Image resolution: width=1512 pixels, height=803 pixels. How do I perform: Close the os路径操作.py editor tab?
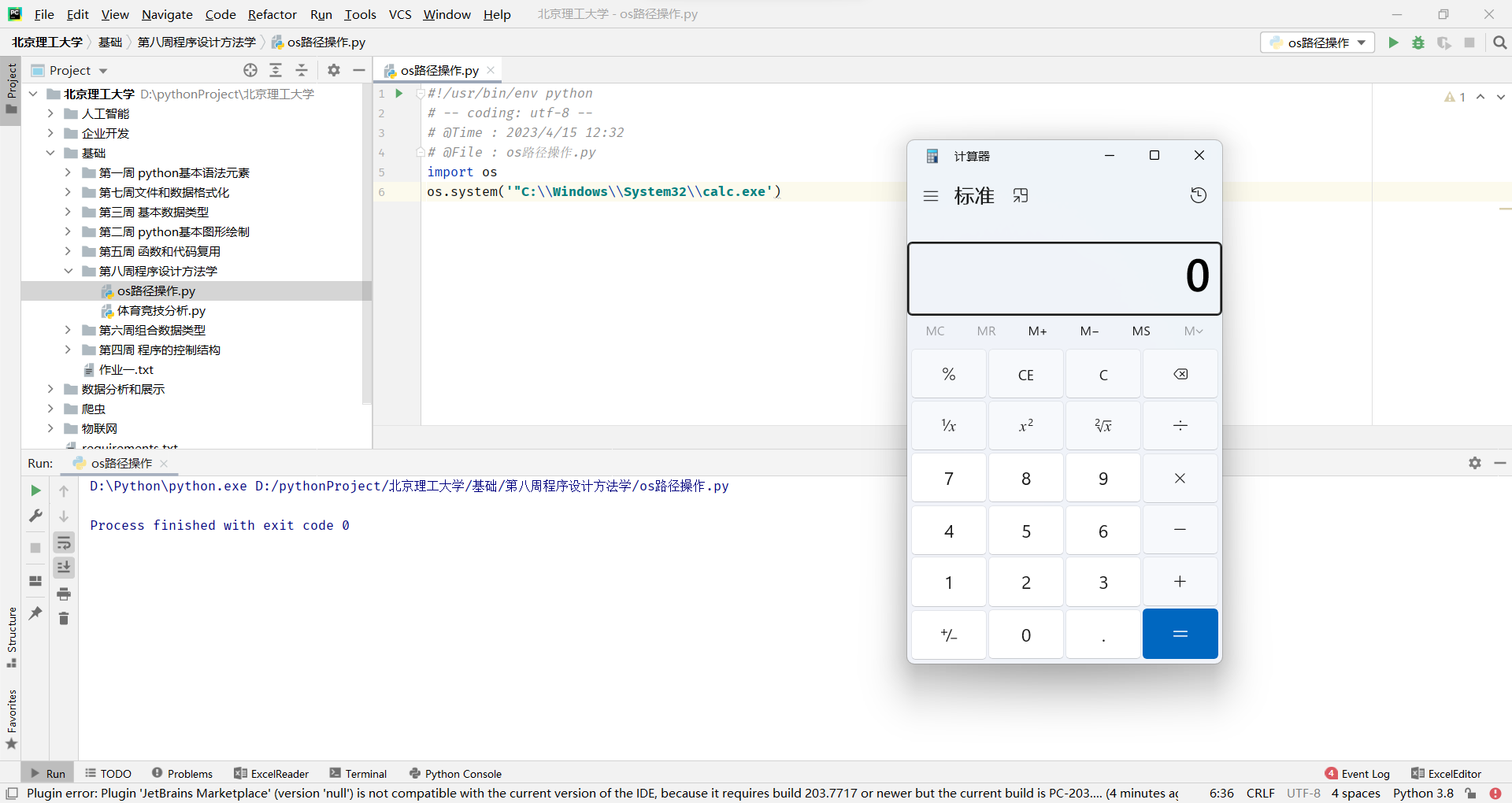tap(491, 70)
